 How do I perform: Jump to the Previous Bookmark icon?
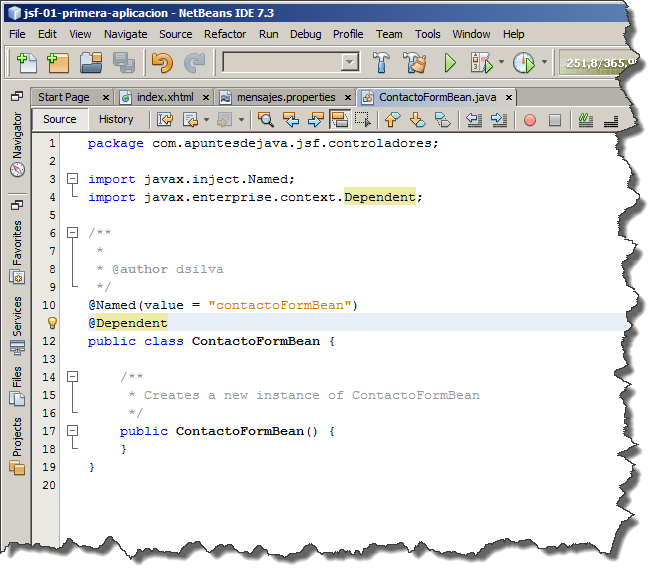(x=392, y=120)
